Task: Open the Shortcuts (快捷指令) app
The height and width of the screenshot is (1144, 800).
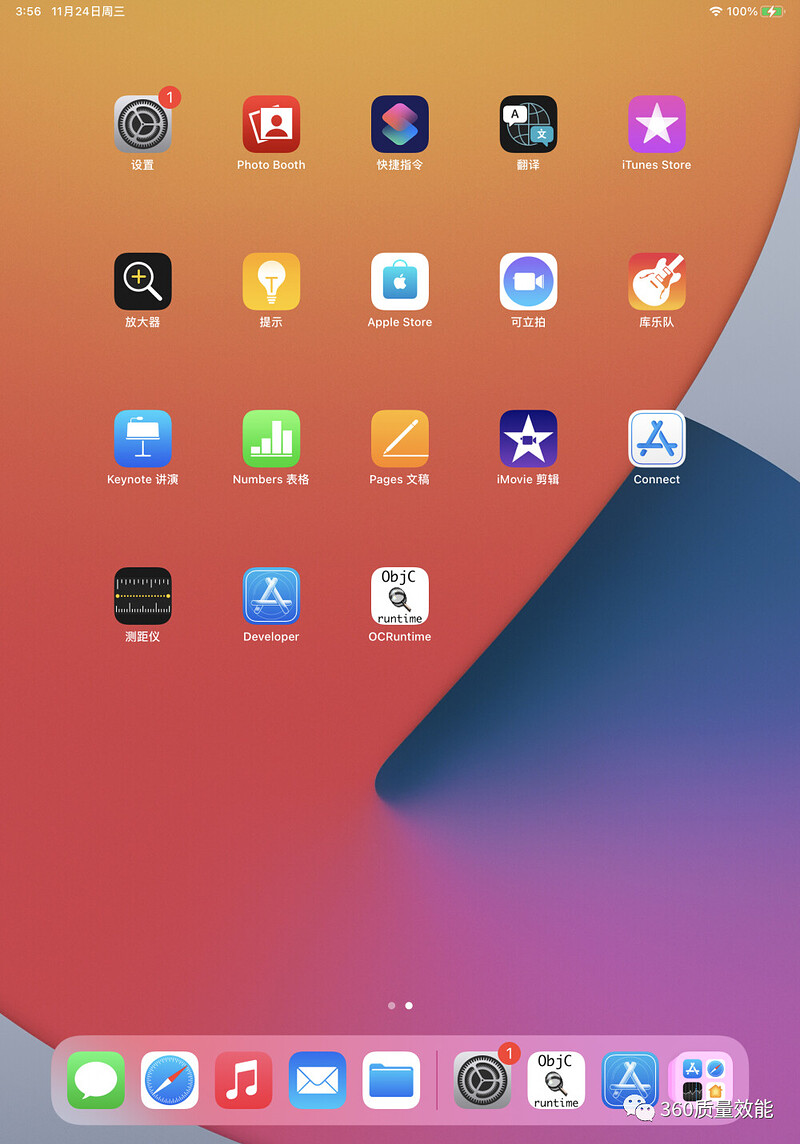Action: [400, 124]
